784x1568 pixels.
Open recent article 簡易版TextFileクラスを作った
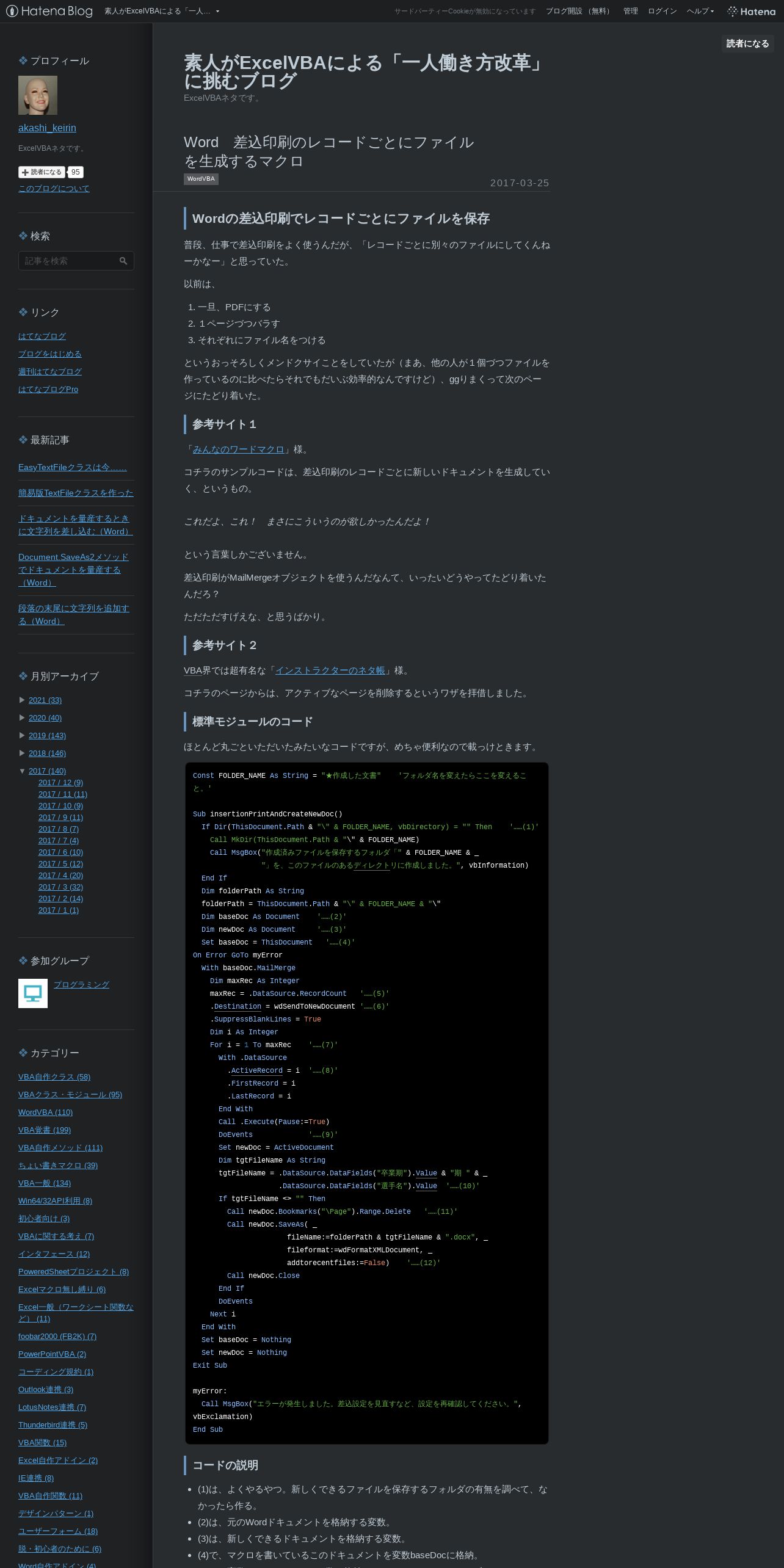pyautogui.click(x=76, y=493)
